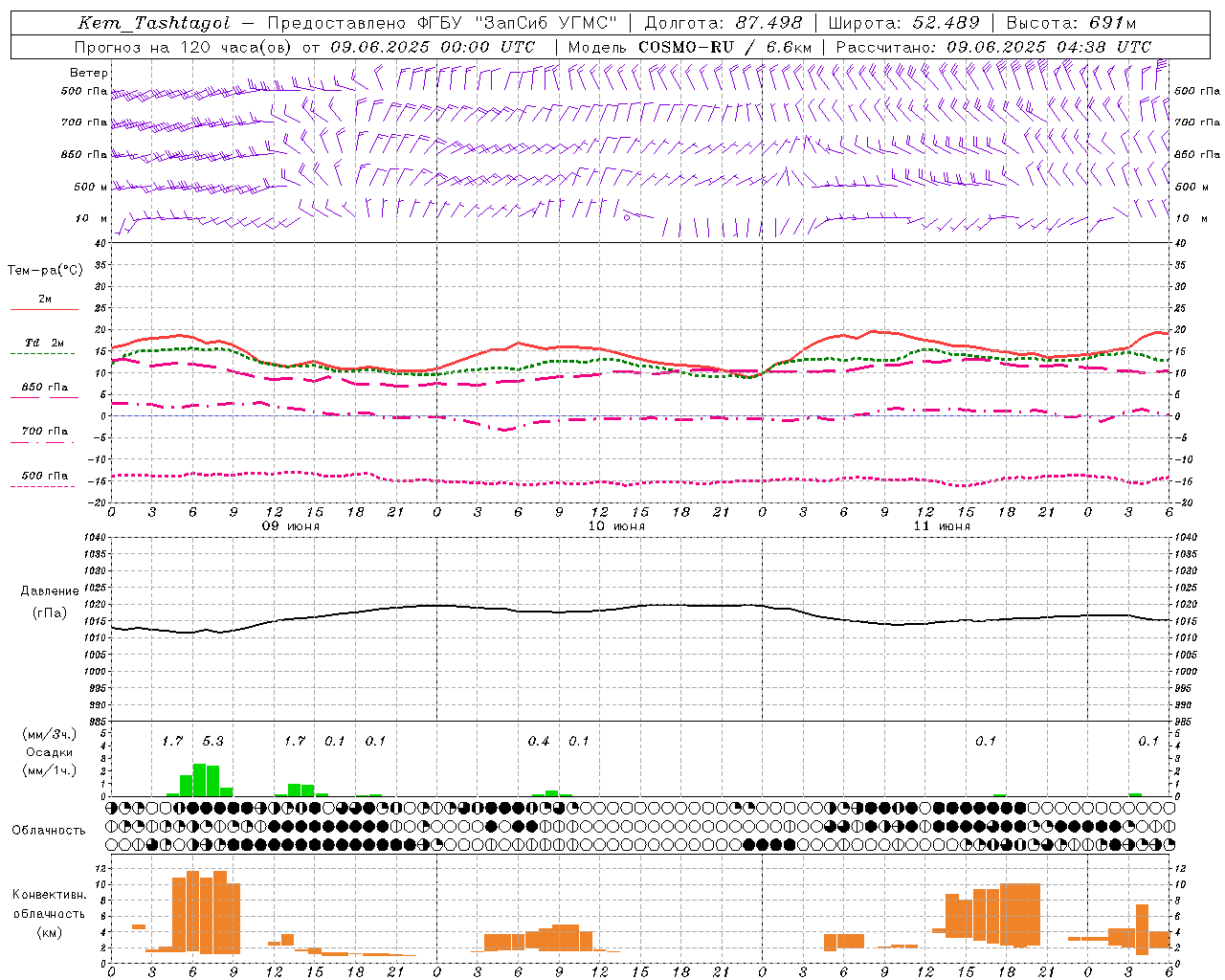Screen dimensions: 1225x980
Task: Click the 10 июня date label
Action: coord(616,526)
